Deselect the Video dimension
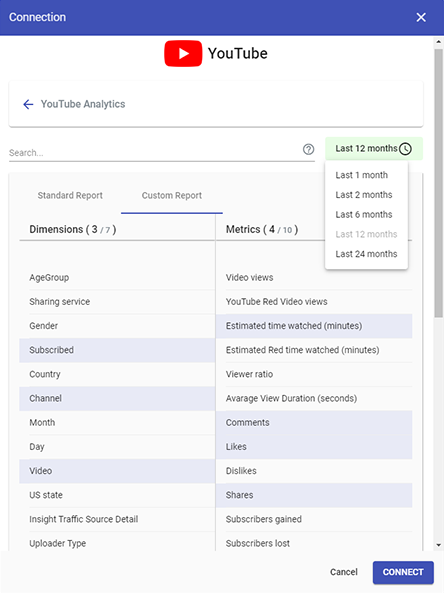Viewport: 444px width, 593px height. 117,471
